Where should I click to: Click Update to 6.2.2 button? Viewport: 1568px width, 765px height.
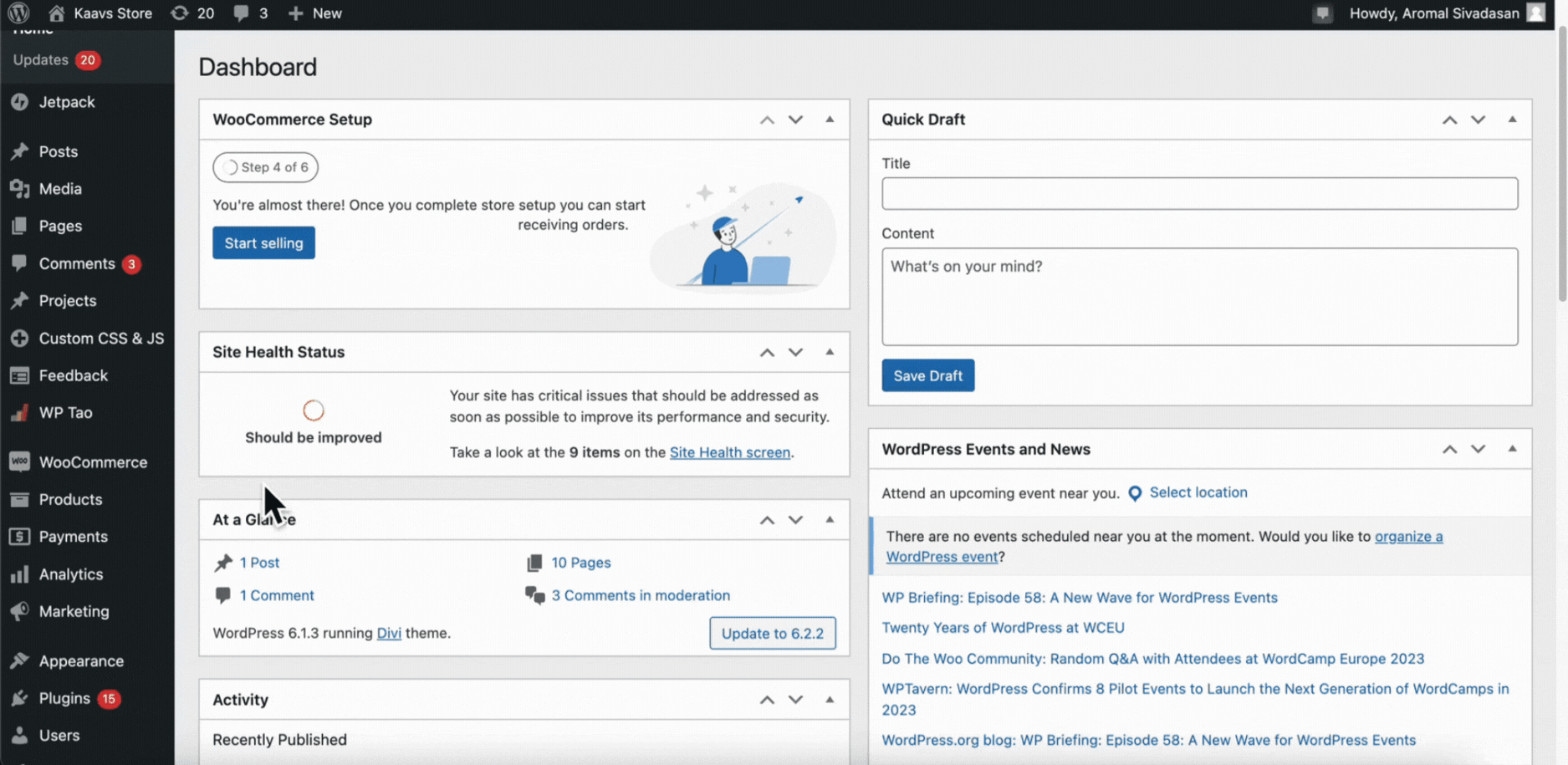tap(772, 633)
